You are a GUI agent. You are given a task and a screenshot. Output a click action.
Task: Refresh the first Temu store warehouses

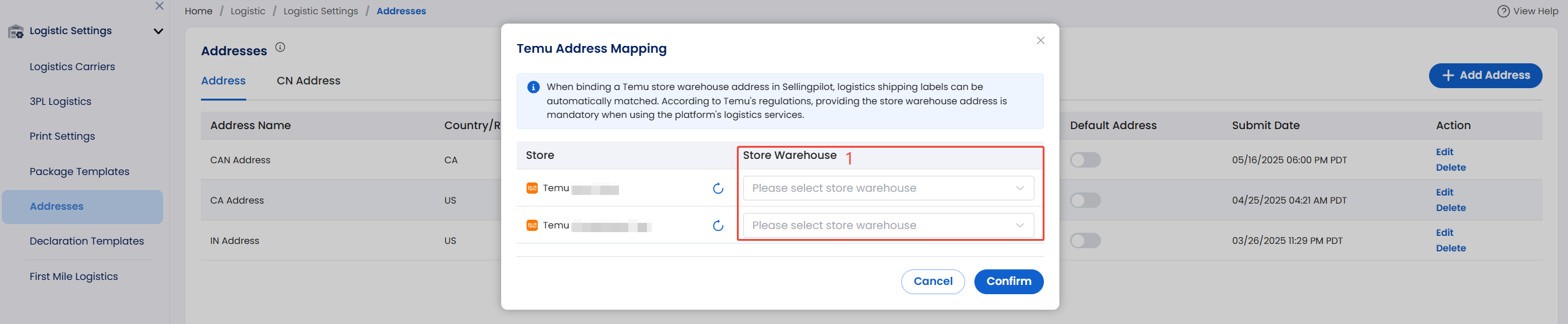[718, 188]
